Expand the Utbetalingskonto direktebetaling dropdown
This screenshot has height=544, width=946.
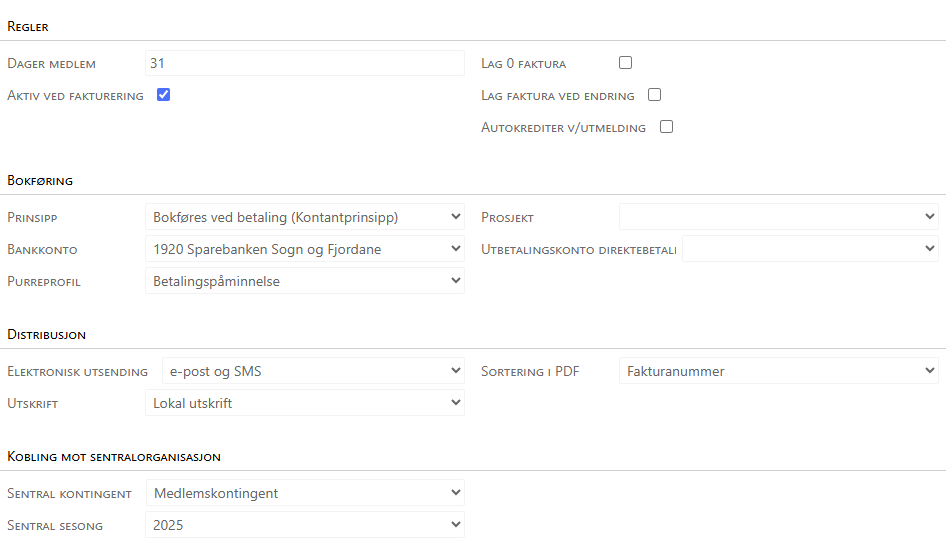pos(810,249)
